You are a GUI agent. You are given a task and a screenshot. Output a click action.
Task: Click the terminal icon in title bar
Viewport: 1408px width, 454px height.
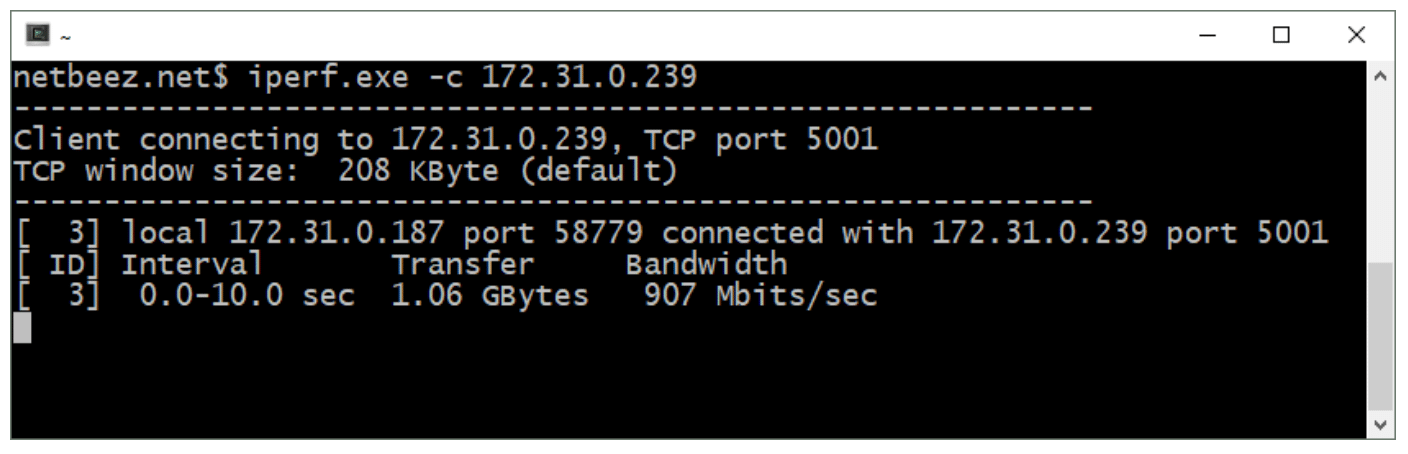coord(33,35)
